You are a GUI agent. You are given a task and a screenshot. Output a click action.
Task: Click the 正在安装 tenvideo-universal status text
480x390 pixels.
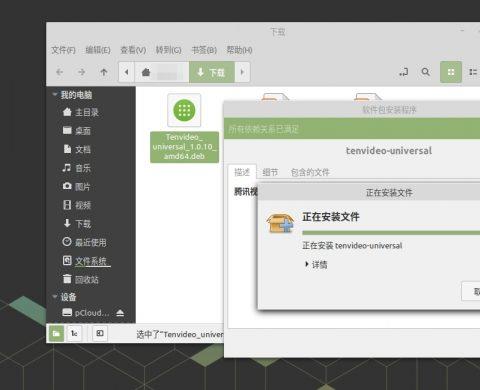pyautogui.click(x=352, y=246)
